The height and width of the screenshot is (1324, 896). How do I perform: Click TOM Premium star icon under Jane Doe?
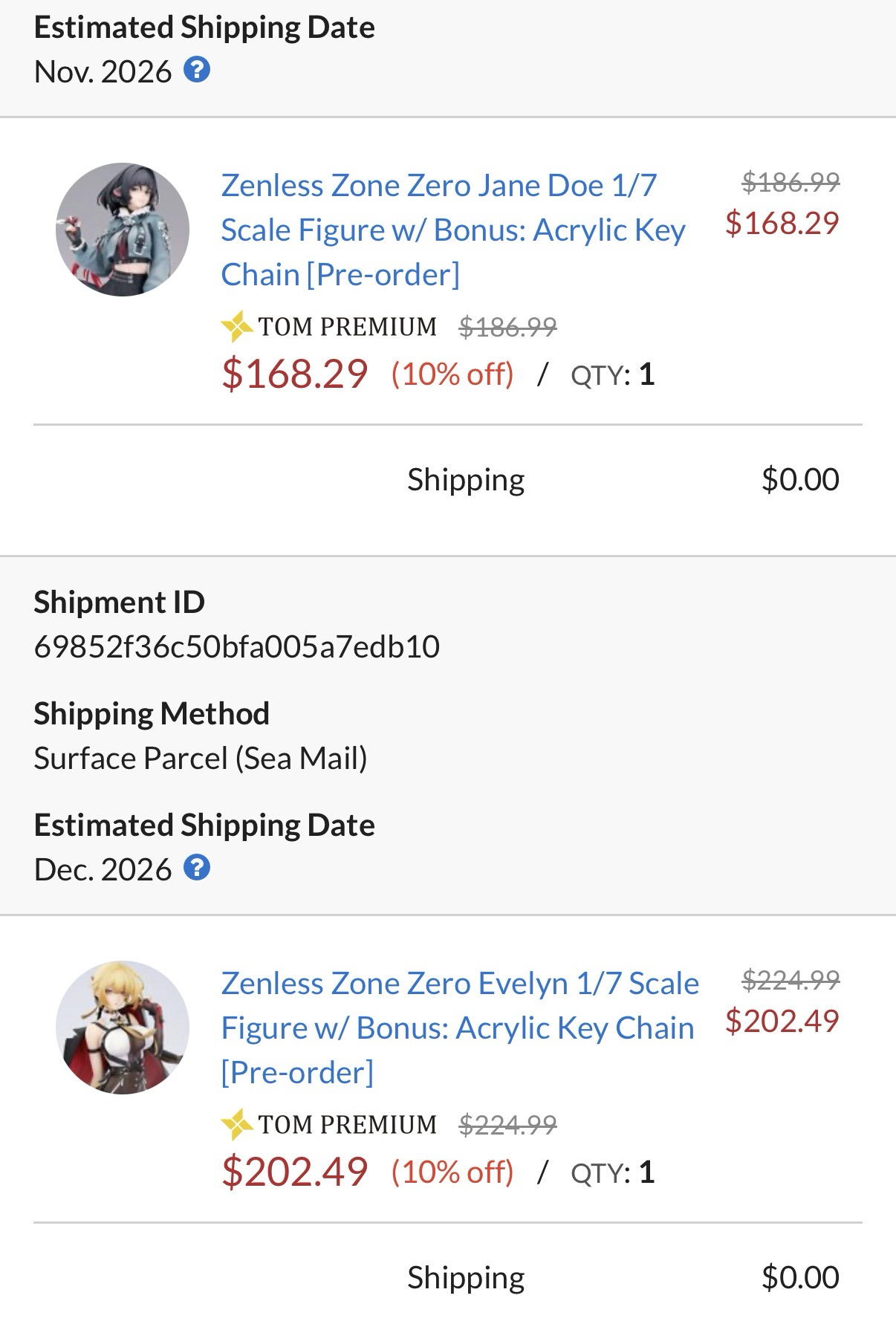click(x=236, y=326)
